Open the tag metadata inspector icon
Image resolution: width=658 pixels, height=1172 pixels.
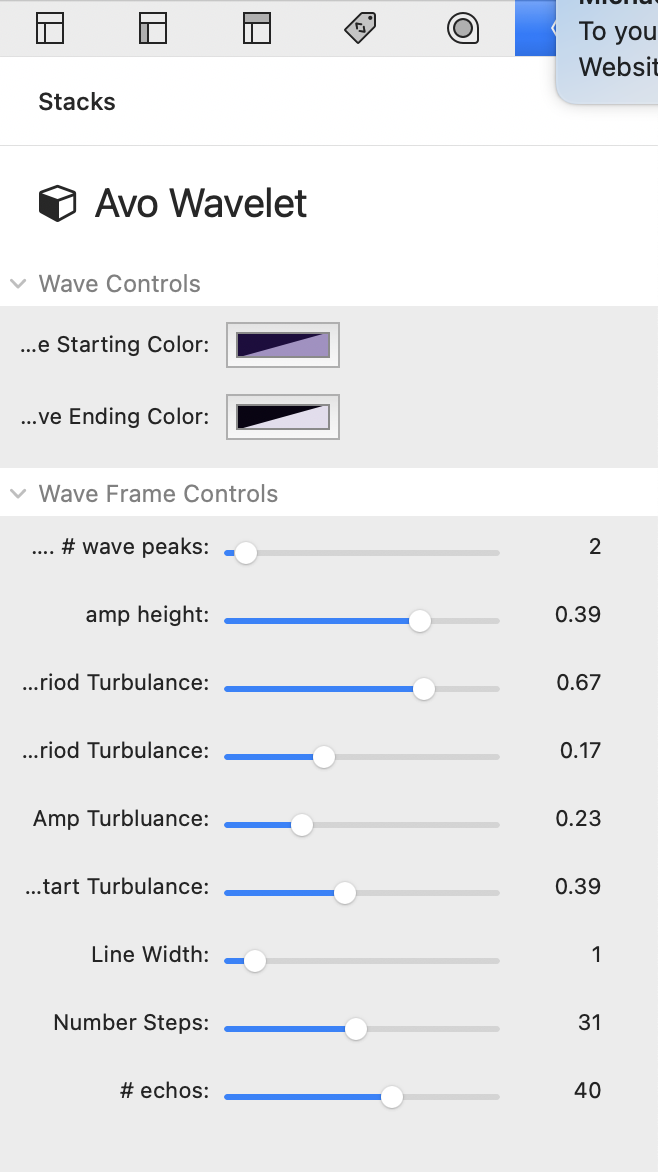pos(359,29)
